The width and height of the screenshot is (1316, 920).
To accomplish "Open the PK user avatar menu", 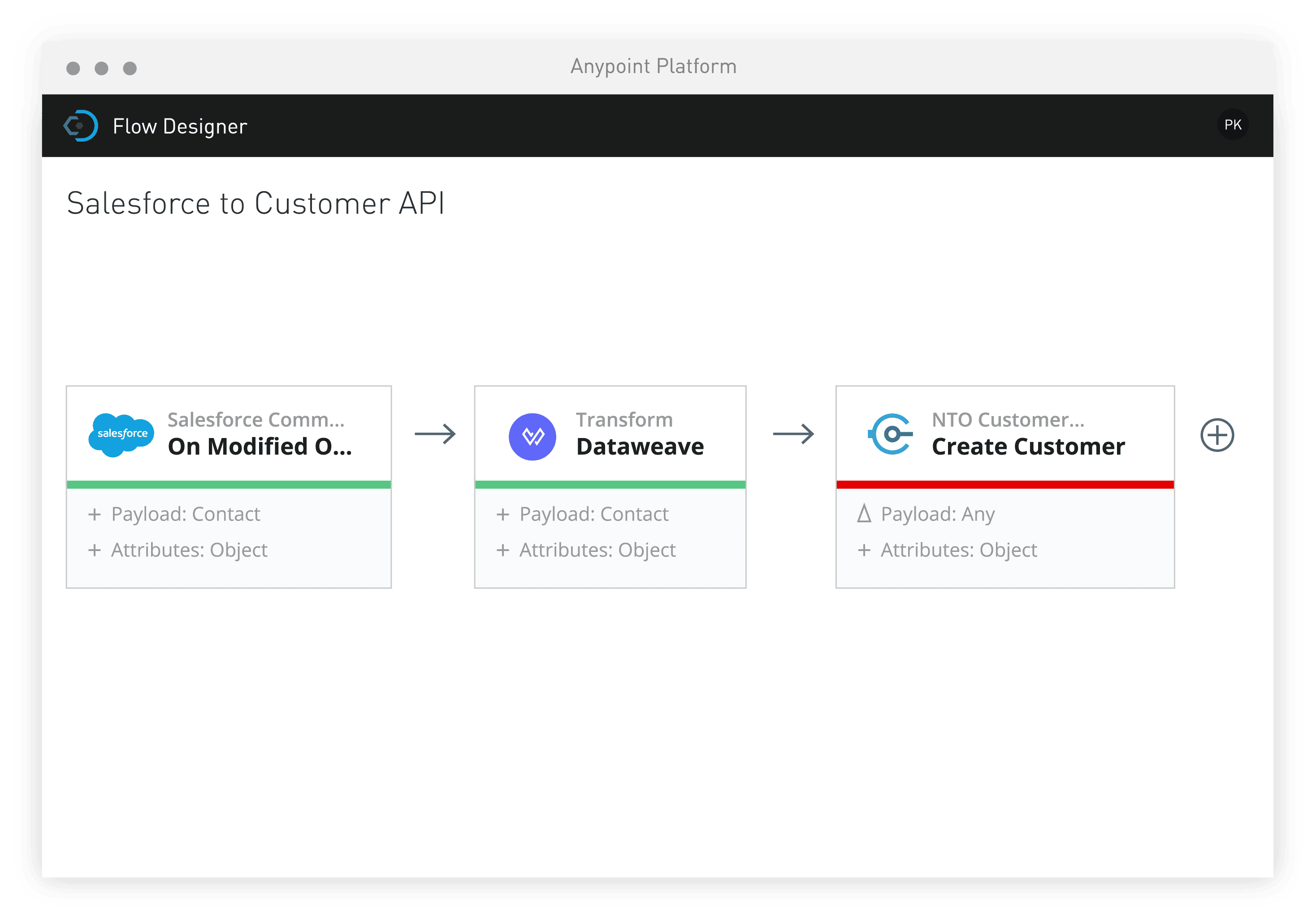I will click(x=1233, y=125).
